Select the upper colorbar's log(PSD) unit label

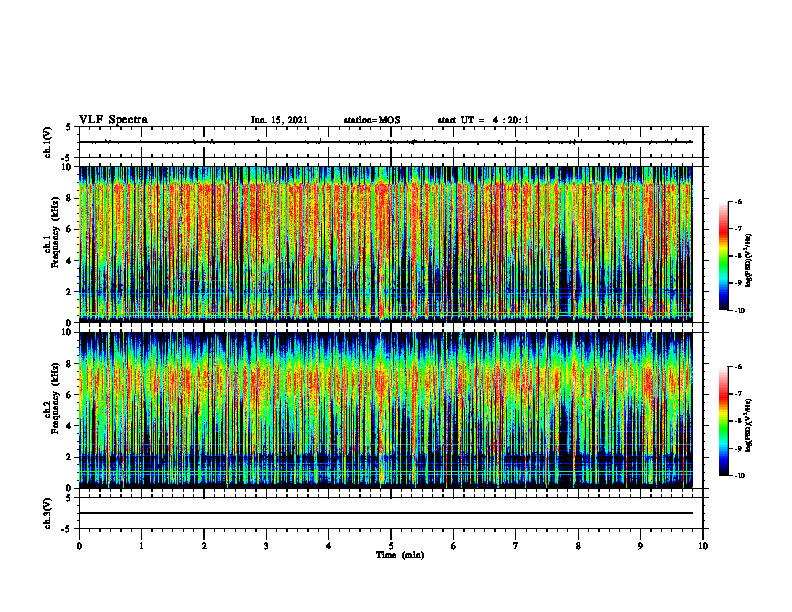749,260
